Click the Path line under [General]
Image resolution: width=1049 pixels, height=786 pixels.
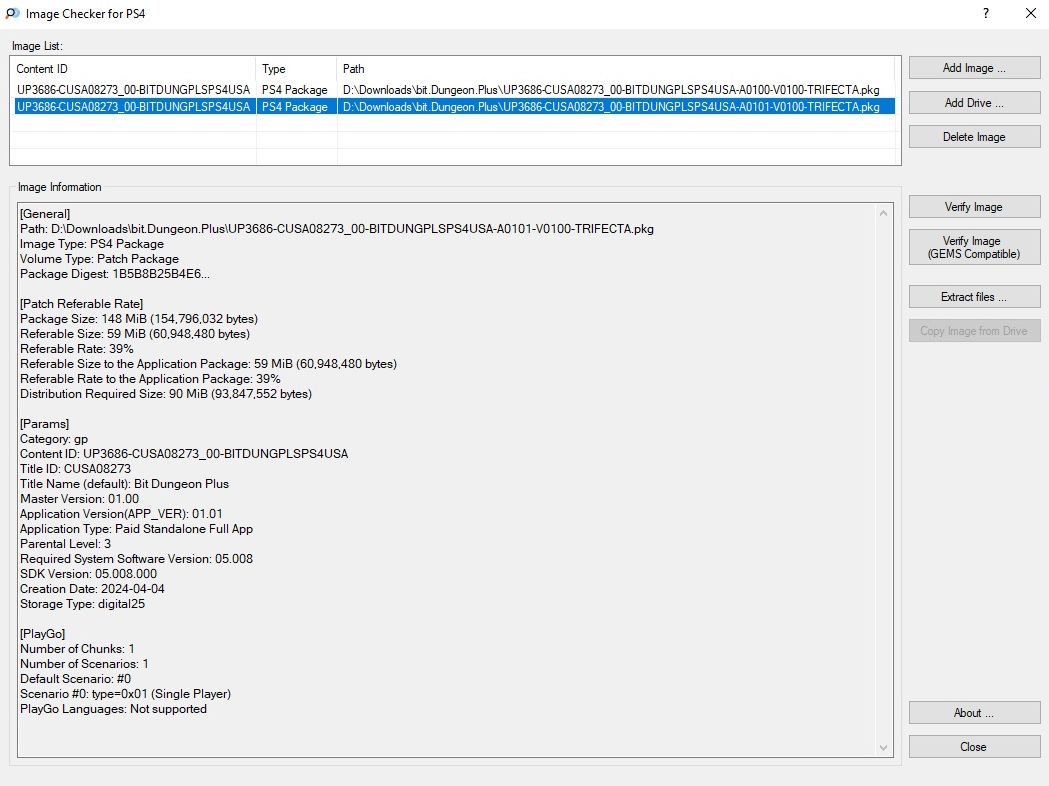pos(337,229)
